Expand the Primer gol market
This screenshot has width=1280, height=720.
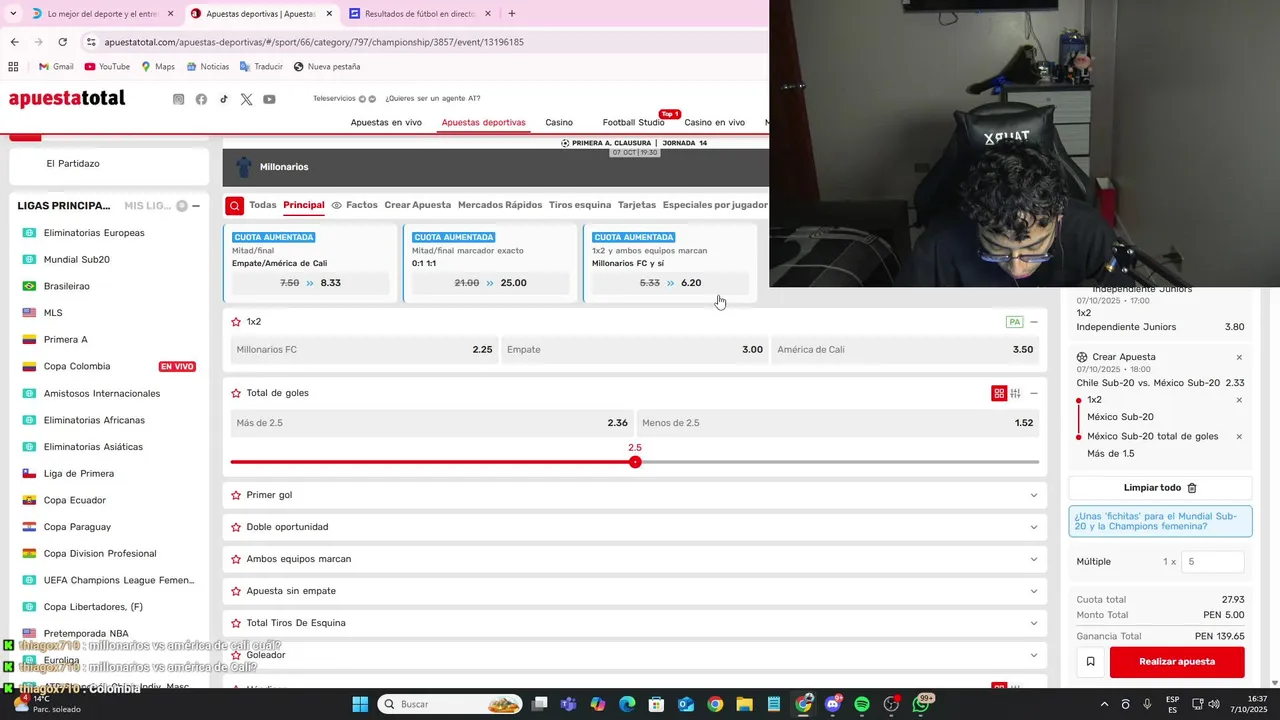(x=1034, y=495)
